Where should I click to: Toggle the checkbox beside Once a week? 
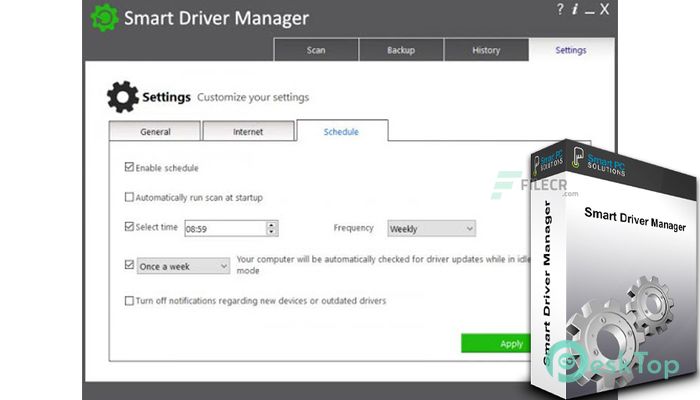(x=129, y=265)
